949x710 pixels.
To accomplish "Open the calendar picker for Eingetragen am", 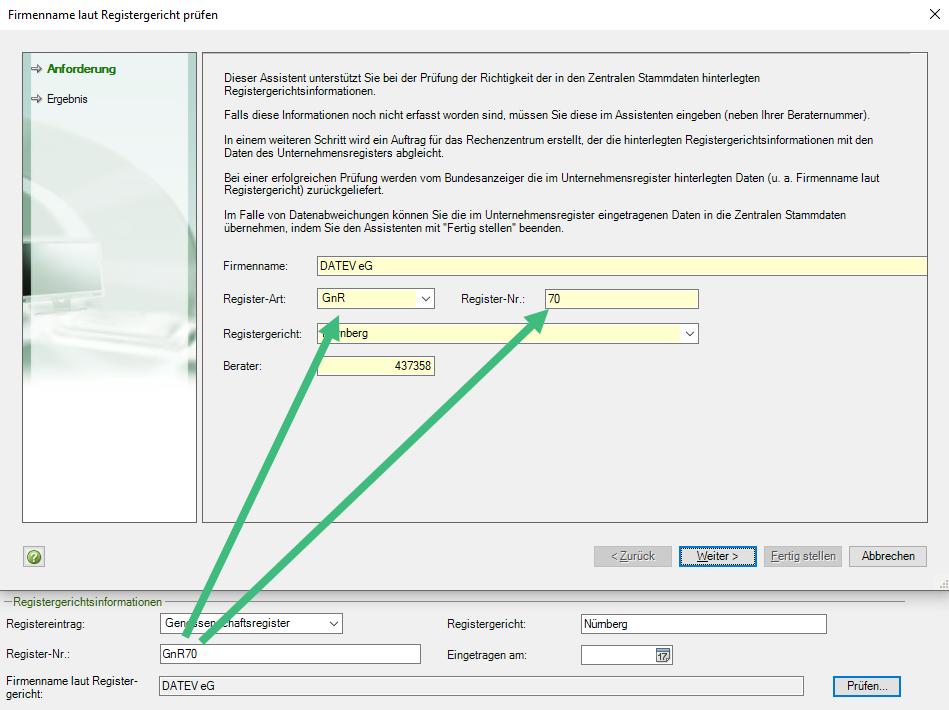I will click(x=663, y=654).
